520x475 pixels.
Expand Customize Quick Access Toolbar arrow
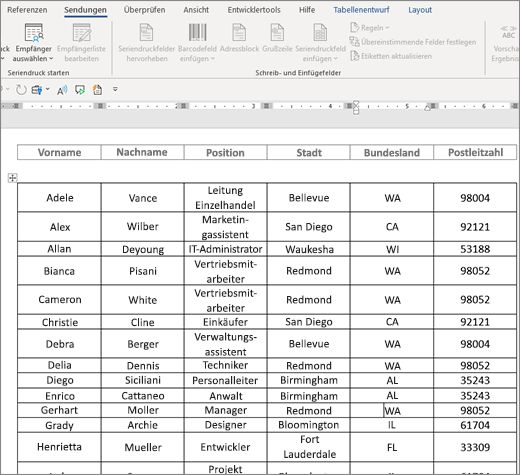115,89
